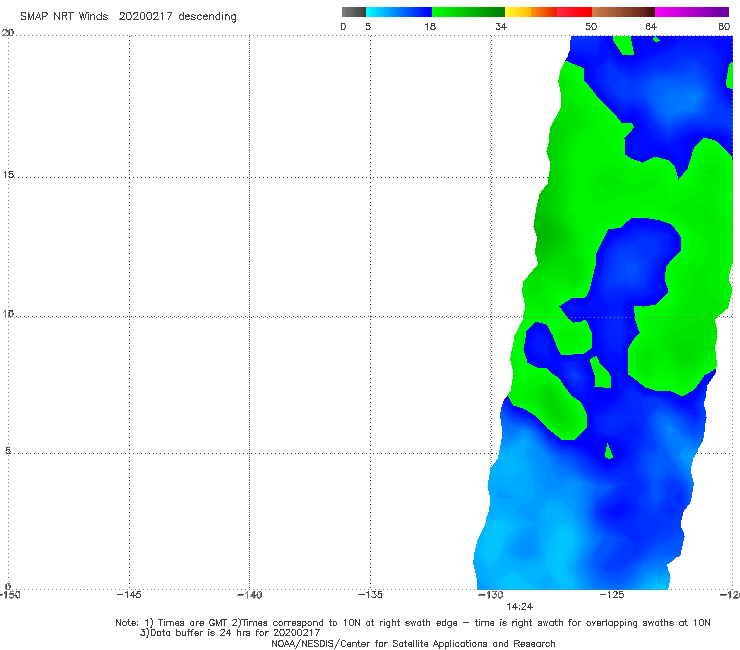The image size is (740, 650).
Task: Click the magenta 64-80 segment of the color bar
Action: (692, 12)
